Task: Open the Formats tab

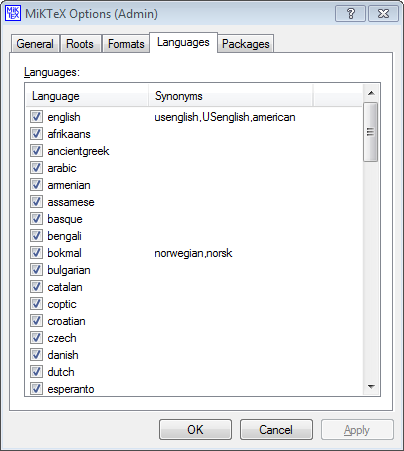Action: [x=126, y=44]
